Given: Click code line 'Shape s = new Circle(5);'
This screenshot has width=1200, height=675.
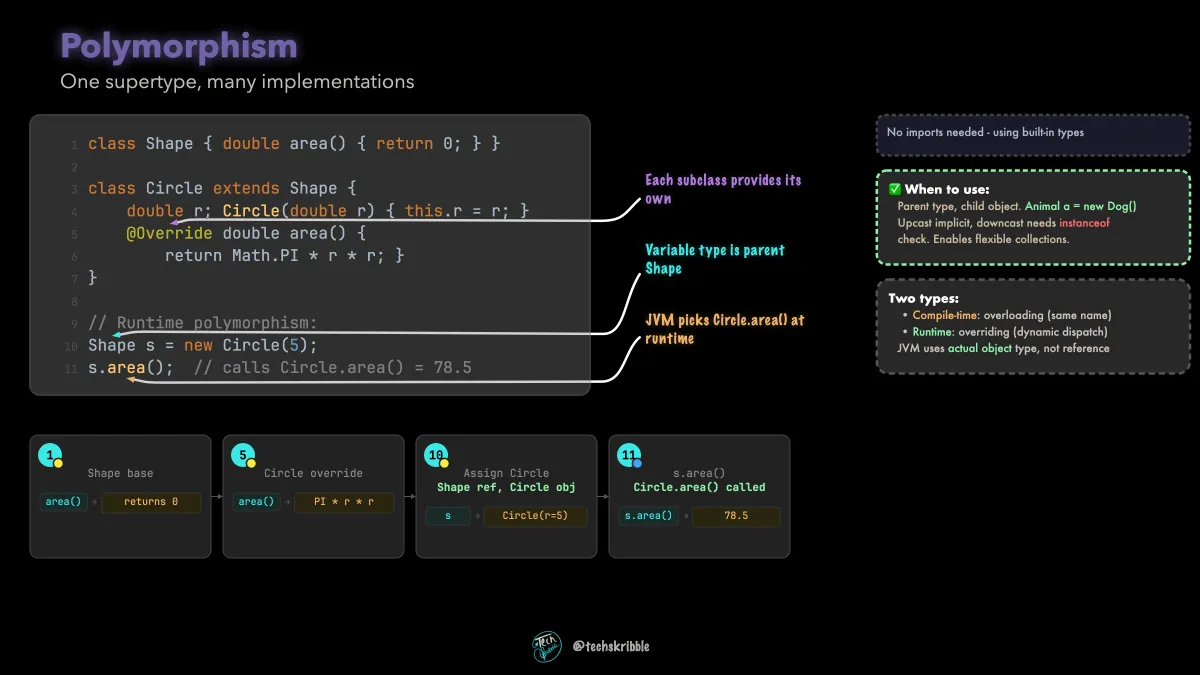Looking at the screenshot, I should click(x=203, y=346).
